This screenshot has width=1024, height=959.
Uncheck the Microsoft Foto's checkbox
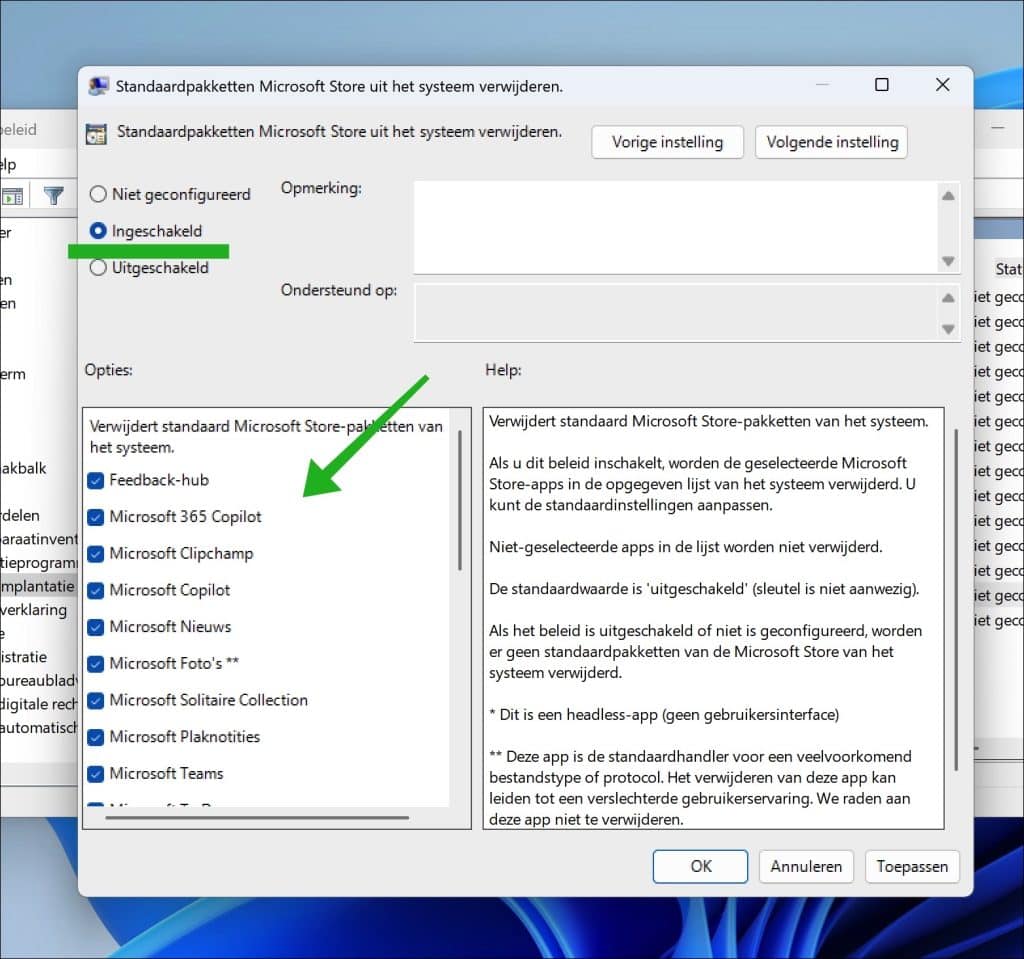pos(95,664)
